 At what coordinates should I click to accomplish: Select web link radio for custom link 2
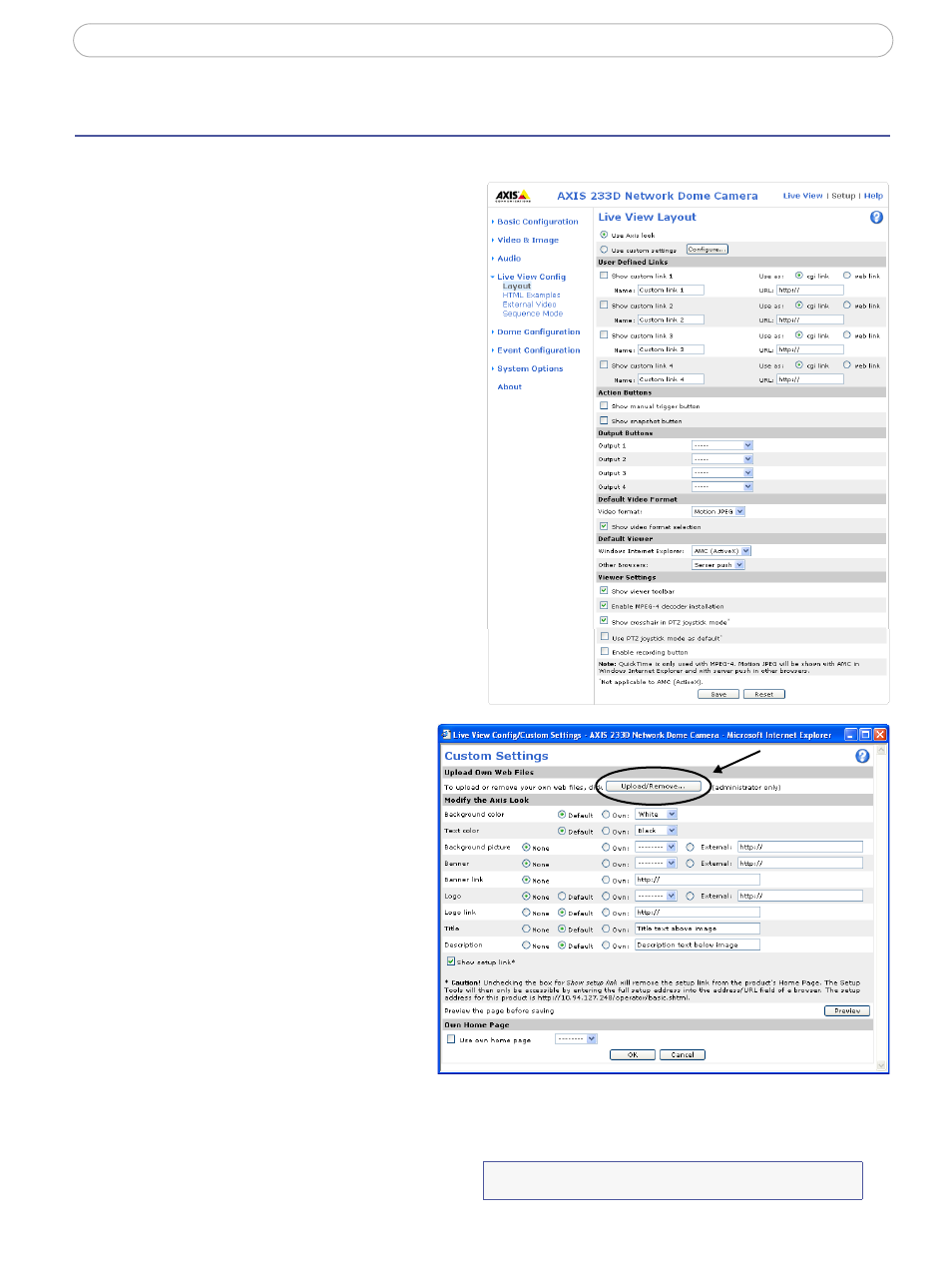pos(847,306)
